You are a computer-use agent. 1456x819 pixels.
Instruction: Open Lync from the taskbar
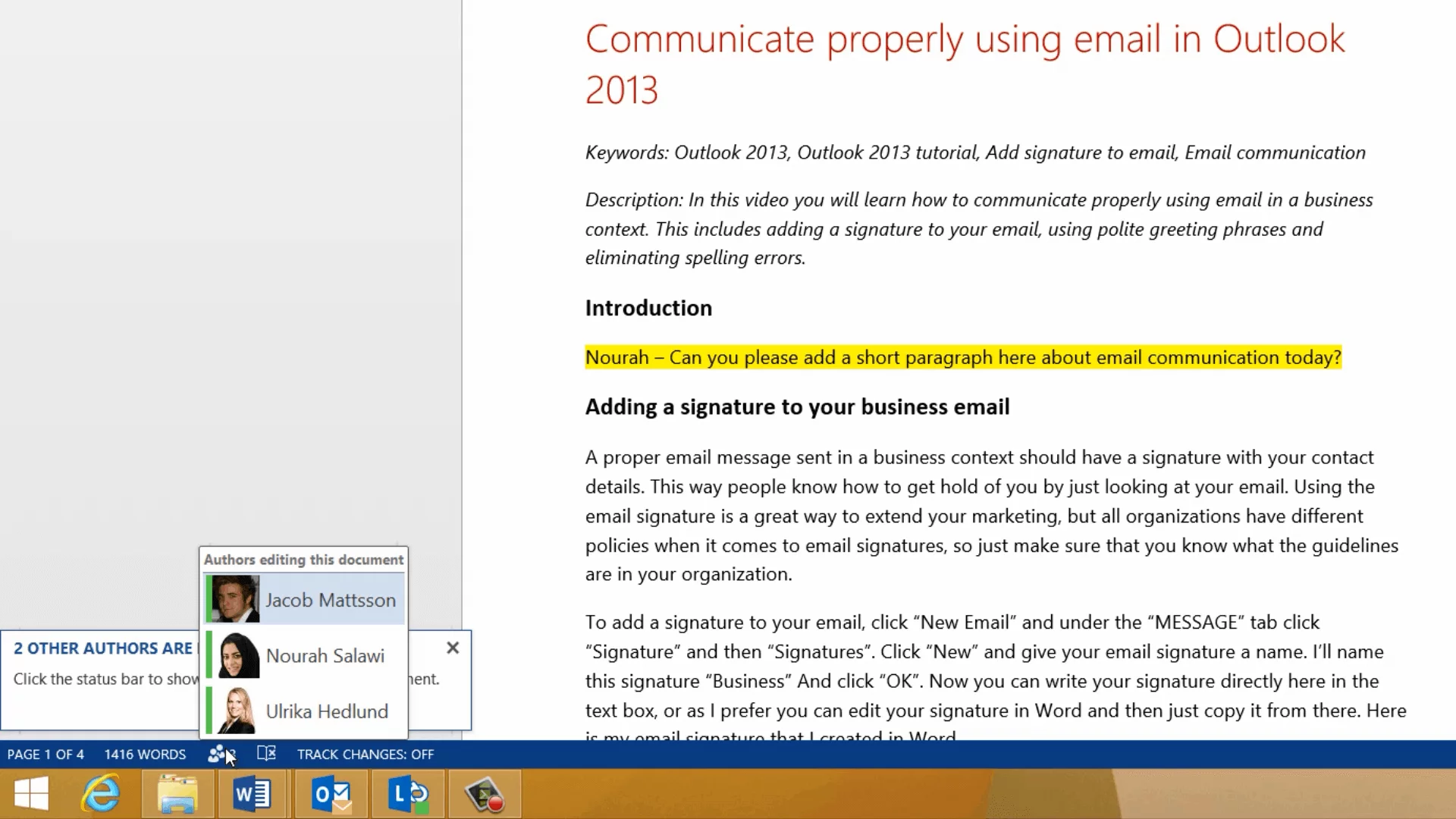(408, 795)
